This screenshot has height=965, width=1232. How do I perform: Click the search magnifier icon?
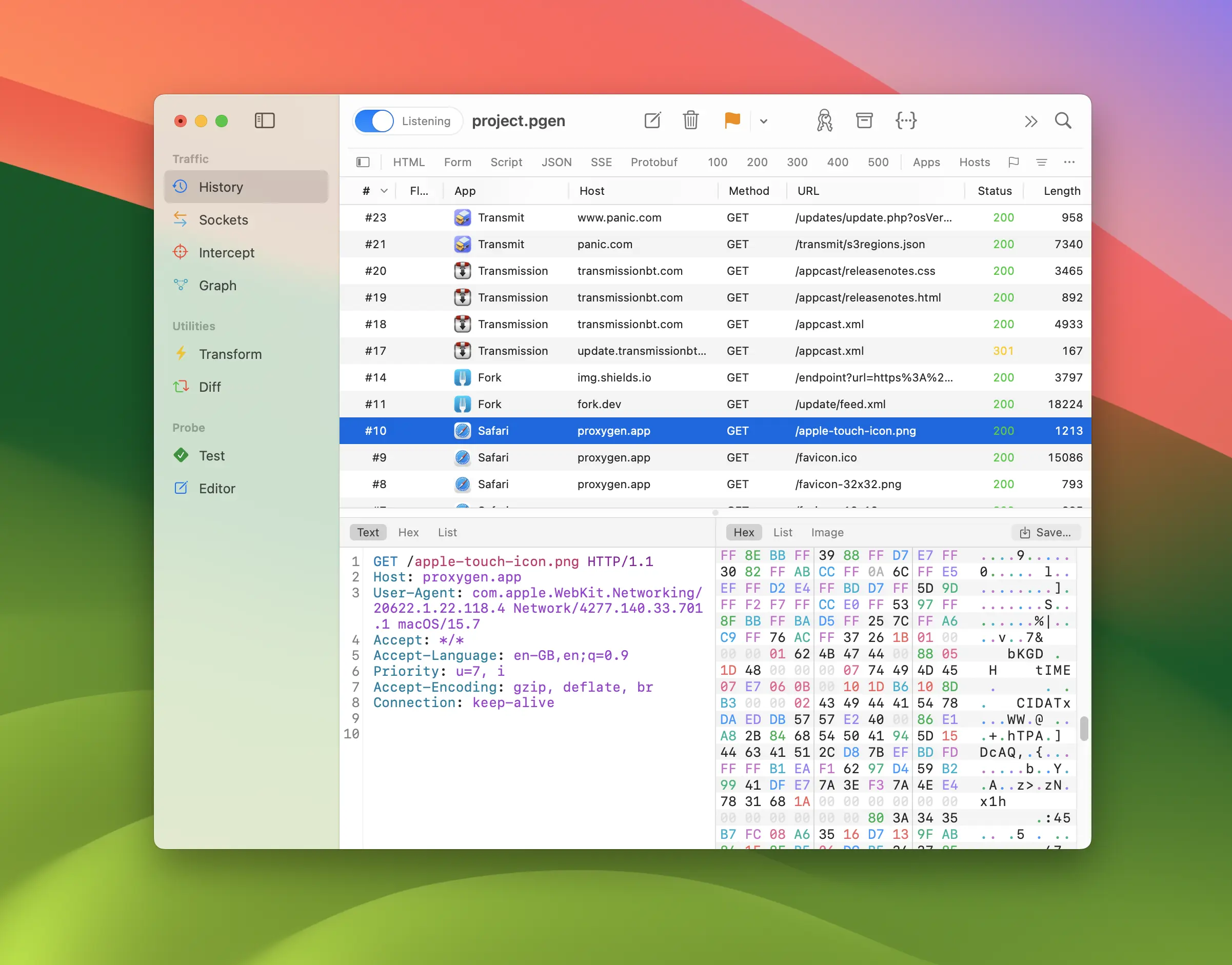[x=1063, y=120]
